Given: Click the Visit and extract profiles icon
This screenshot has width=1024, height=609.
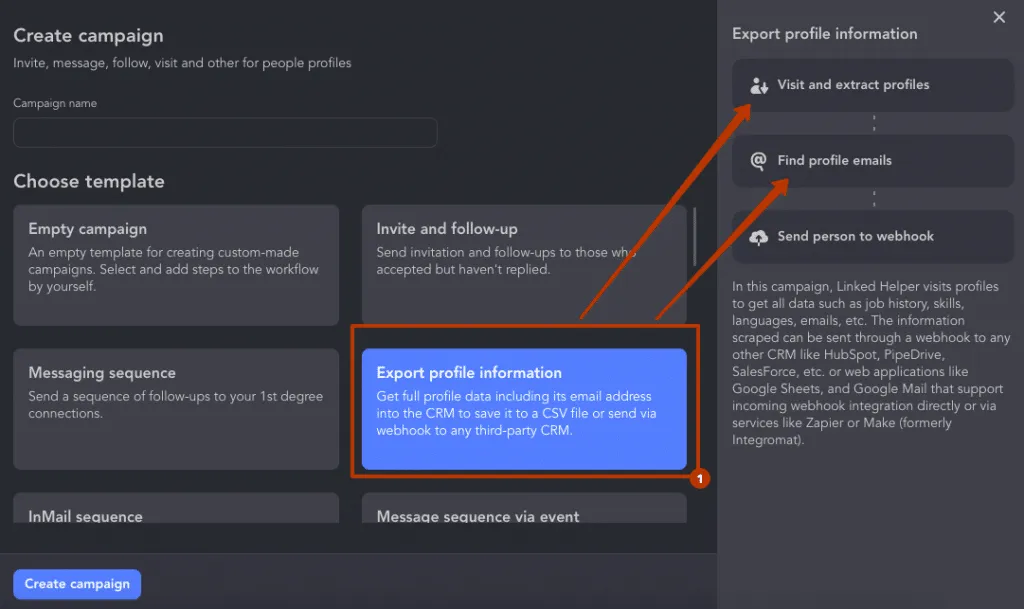Looking at the screenshot, I should pos(758,86).
